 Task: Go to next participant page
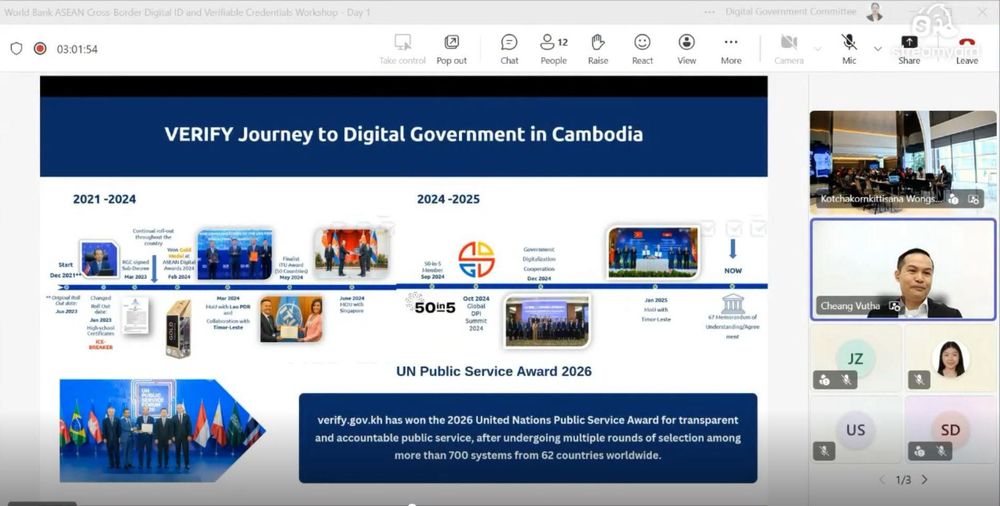pos(925,479)
